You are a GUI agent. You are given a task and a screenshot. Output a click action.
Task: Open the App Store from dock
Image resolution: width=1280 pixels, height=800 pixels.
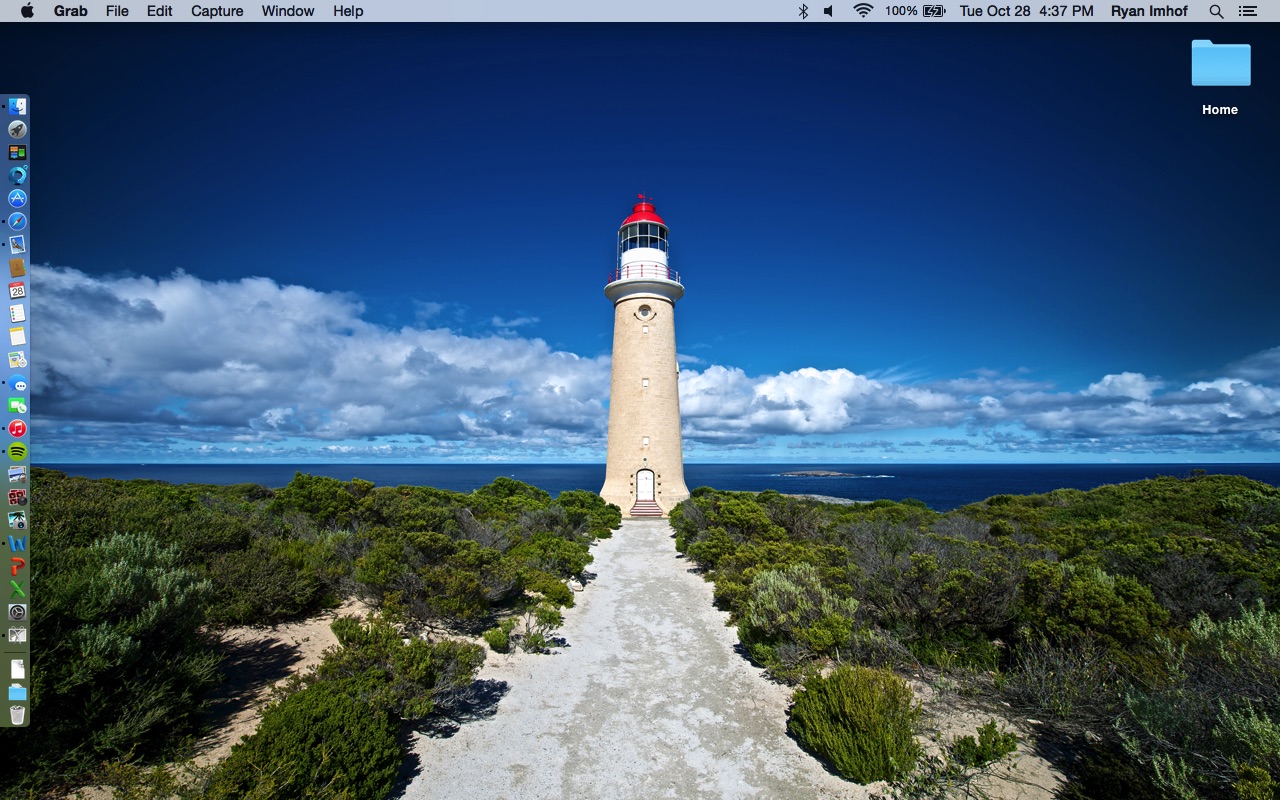point(17,198)
